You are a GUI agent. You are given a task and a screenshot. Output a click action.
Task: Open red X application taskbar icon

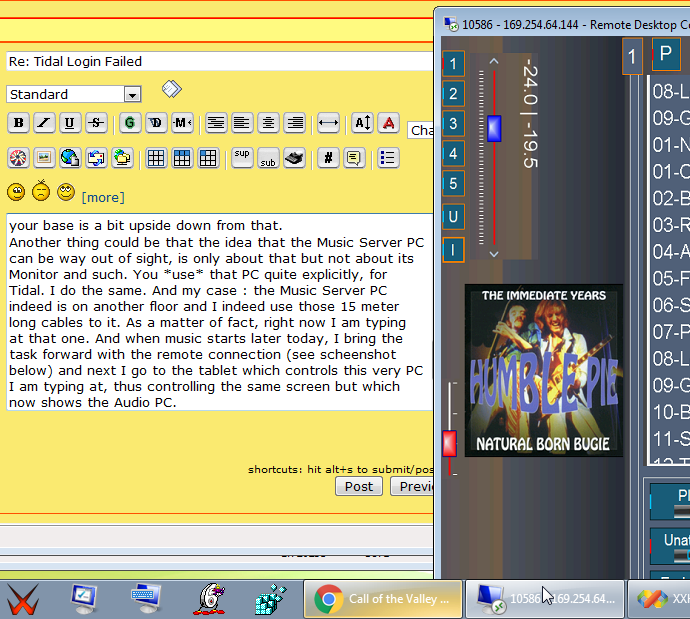tap(22, 599)
